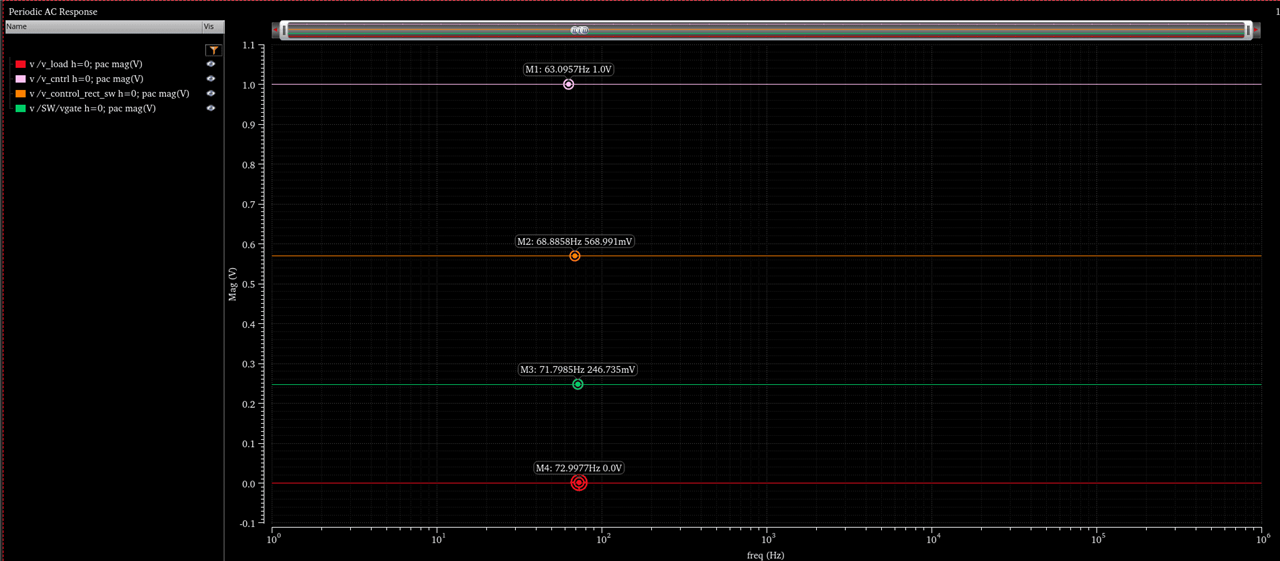Viewport: 1280px width, 561px height.
Task: Click the green SW/vgate color swatch
Action: (x=20, y=108)
